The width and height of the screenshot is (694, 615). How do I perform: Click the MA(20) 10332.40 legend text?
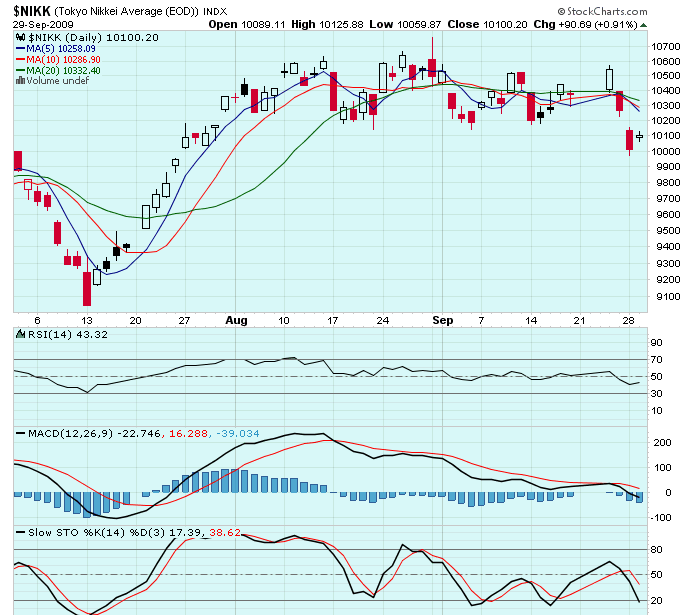[63, 70]
